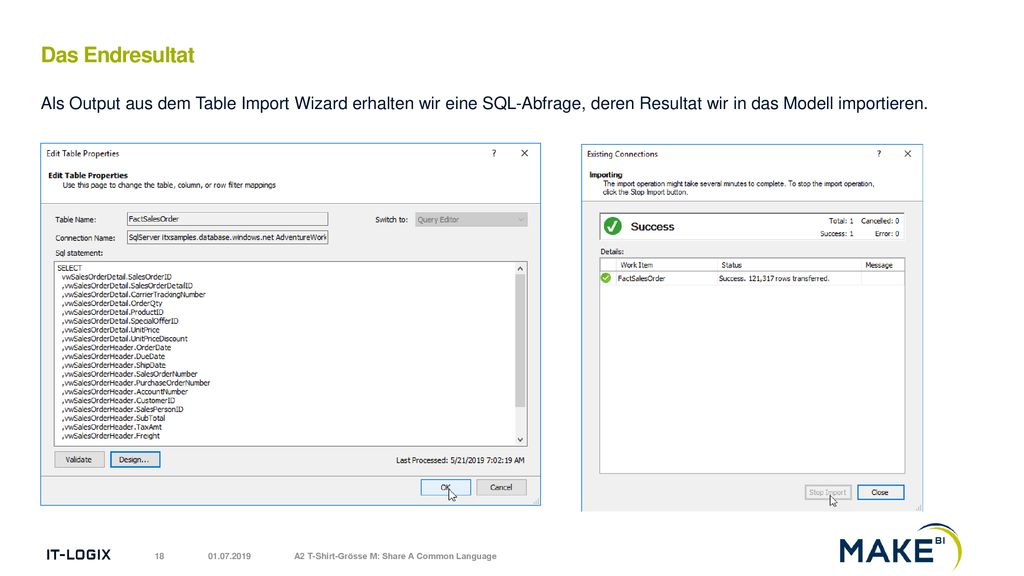Click the vwSalesOrderHeader.AccountNumber line
Image resolution: width=1024 pixels, height=576 pixels.
125,391
